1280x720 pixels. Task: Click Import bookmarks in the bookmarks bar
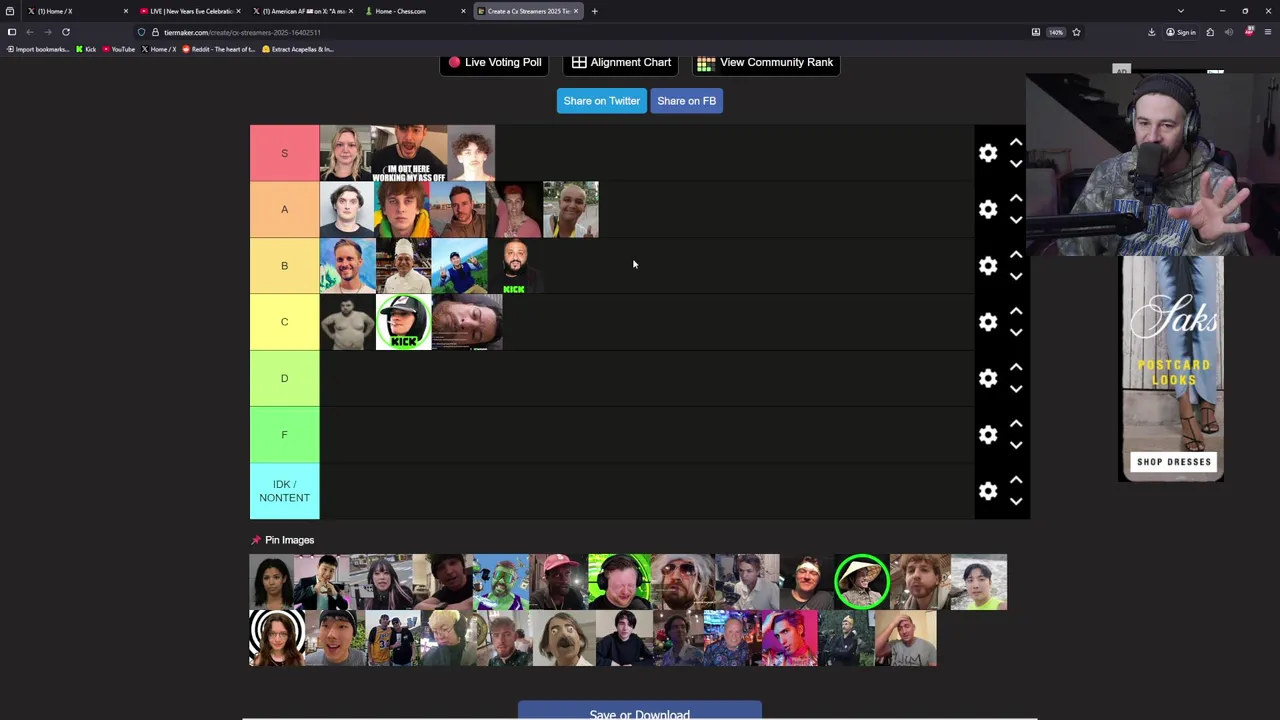point(38,49)
